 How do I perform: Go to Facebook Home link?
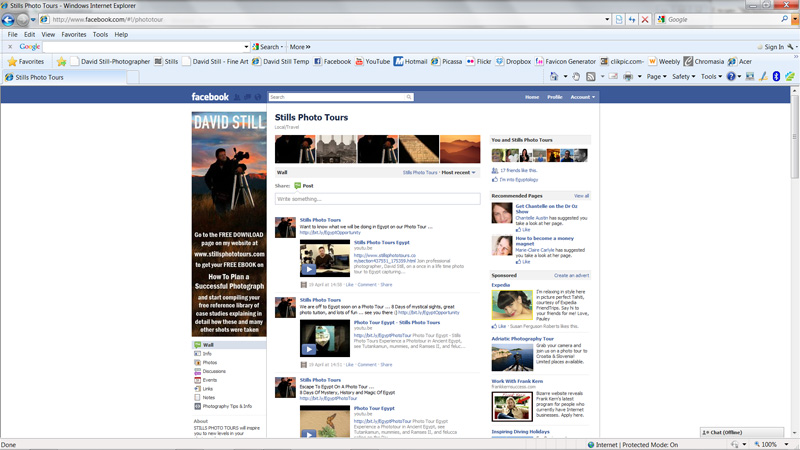pos(532,97)
